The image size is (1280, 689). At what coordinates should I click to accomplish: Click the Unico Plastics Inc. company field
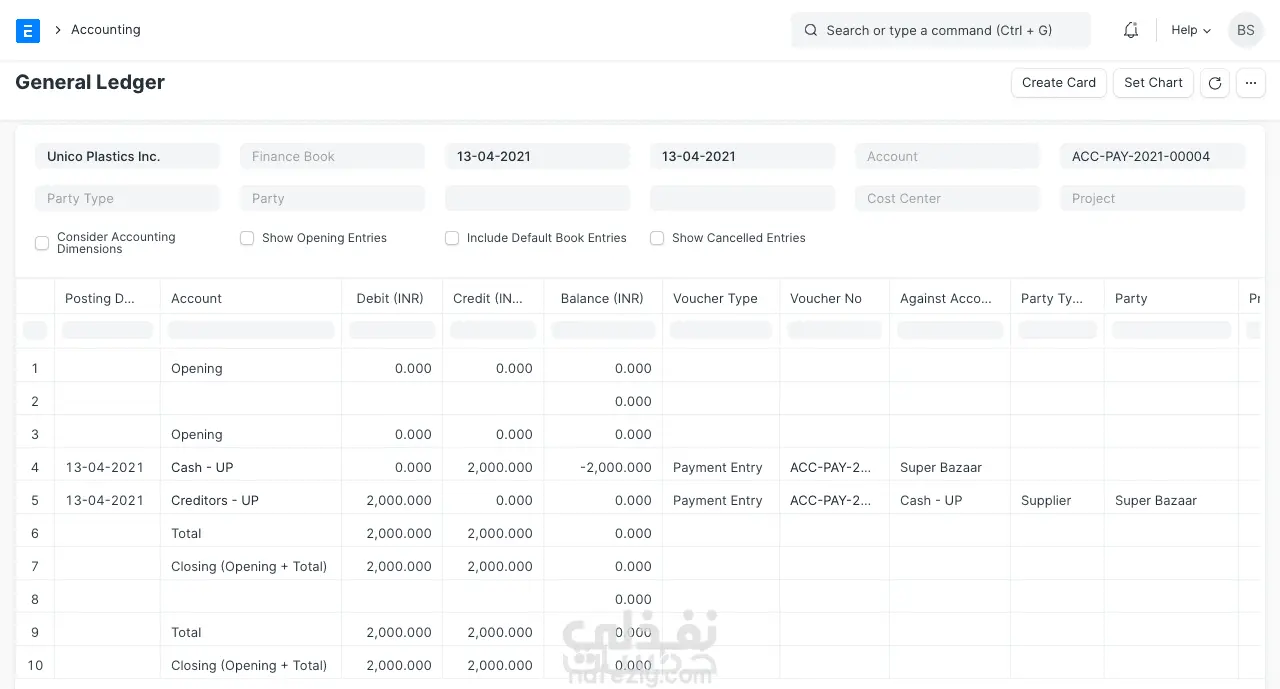(127, 156)
